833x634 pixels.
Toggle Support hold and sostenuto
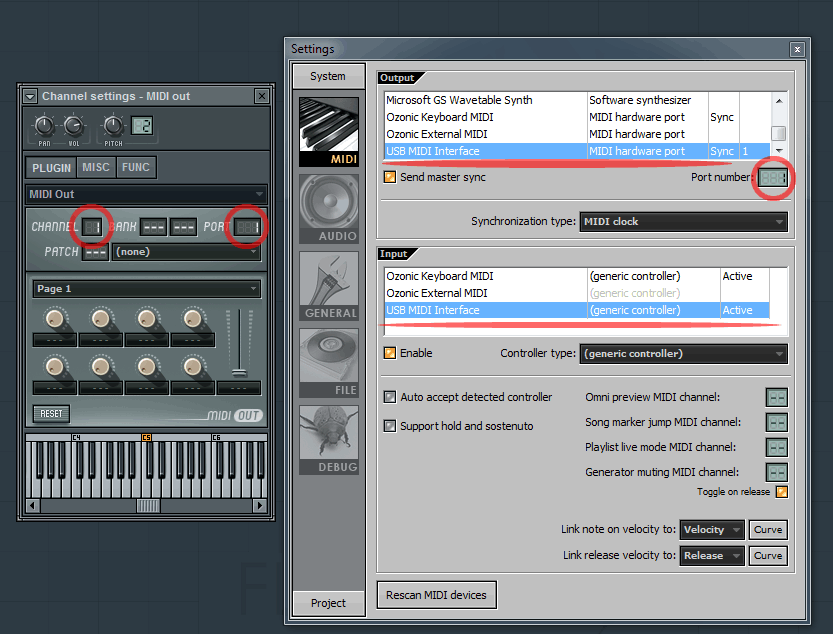390,426
